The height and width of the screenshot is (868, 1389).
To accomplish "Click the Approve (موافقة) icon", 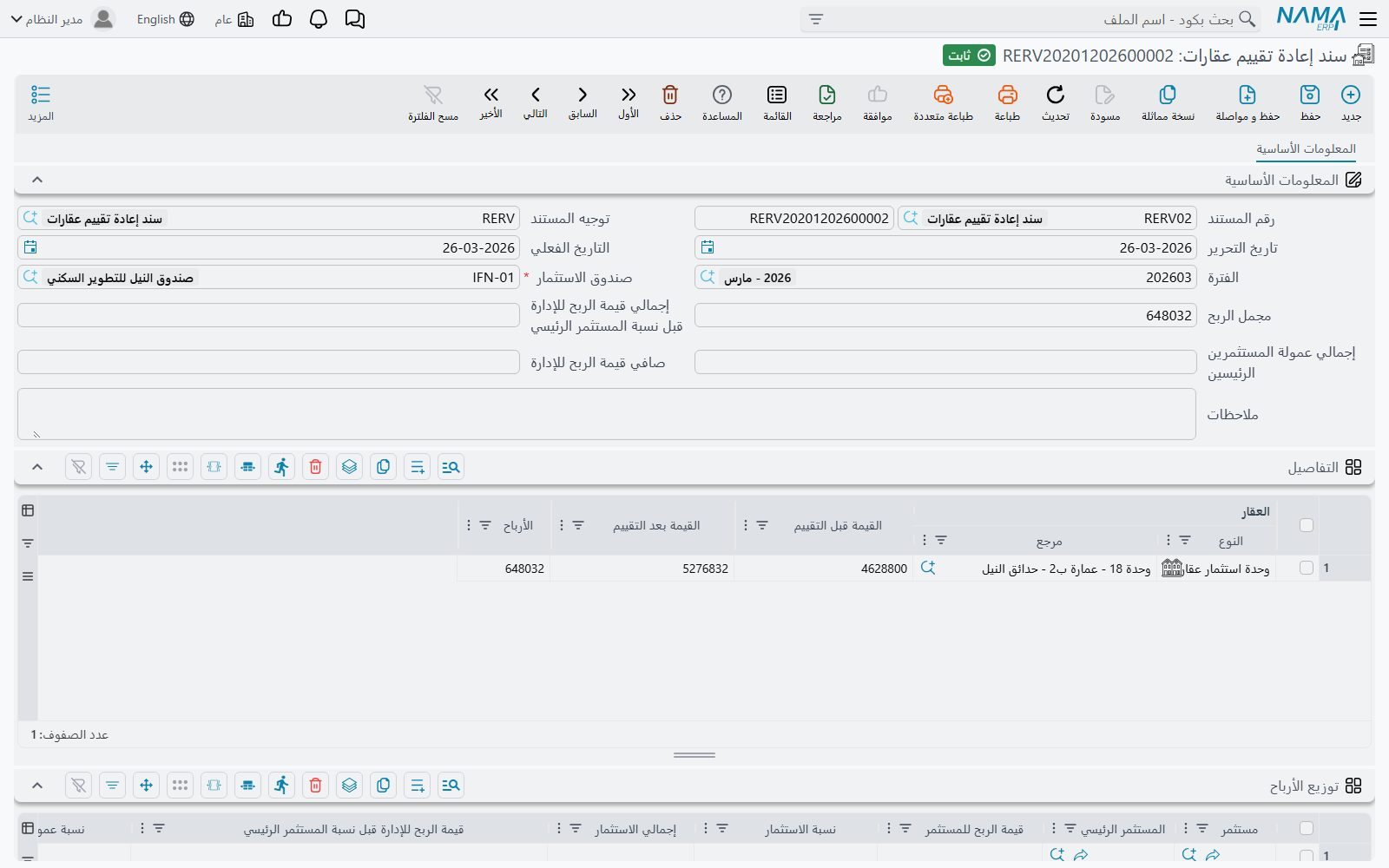I will pyautogui.click(x=878, y=95).
